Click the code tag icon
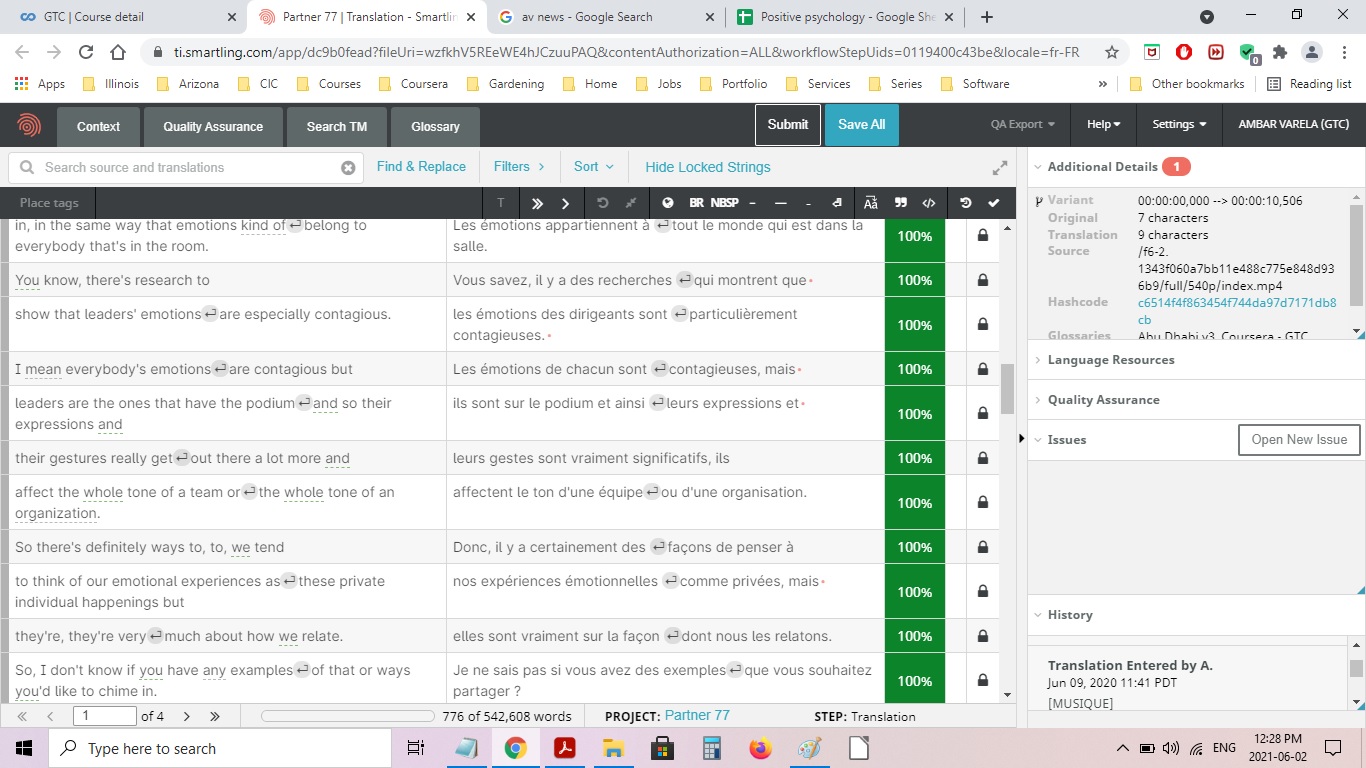 929,203
